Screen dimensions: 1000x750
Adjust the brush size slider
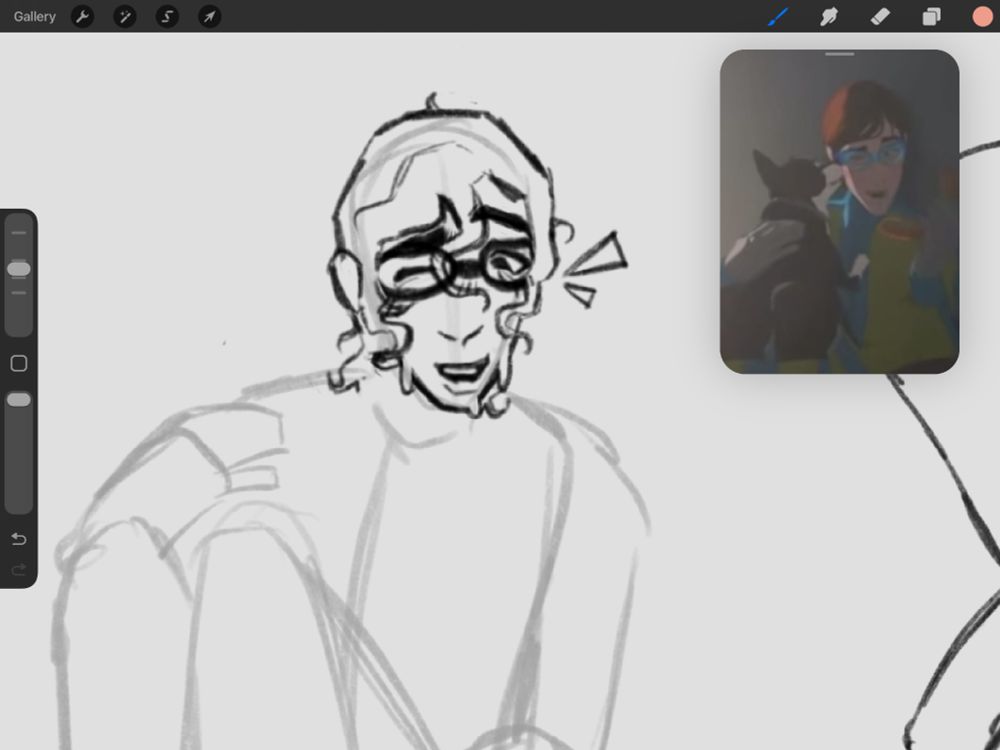[18, 269]
